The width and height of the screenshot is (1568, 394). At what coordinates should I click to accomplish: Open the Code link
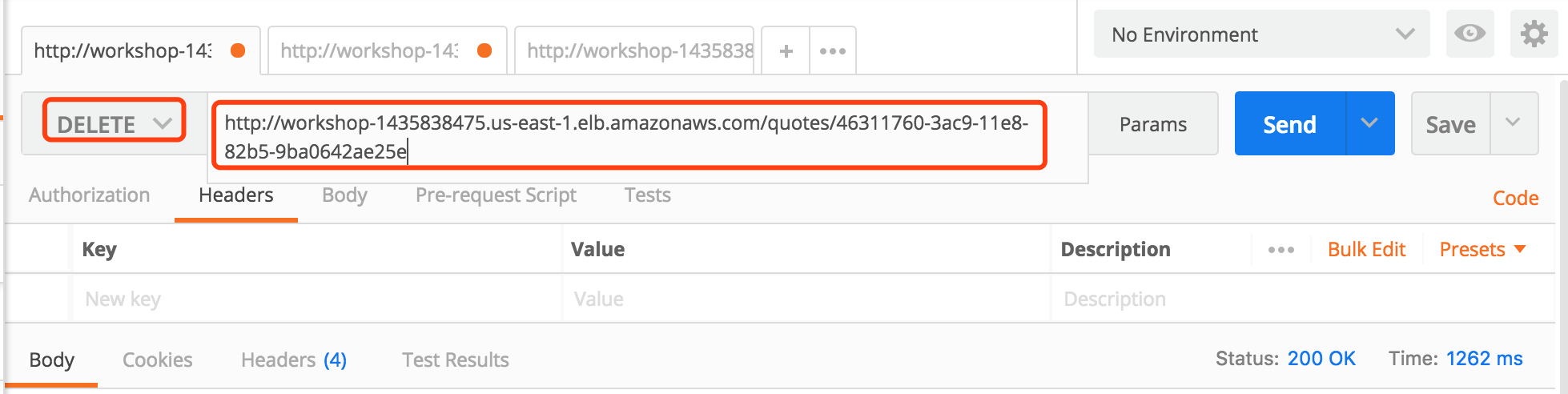(x=1515, y=199)
